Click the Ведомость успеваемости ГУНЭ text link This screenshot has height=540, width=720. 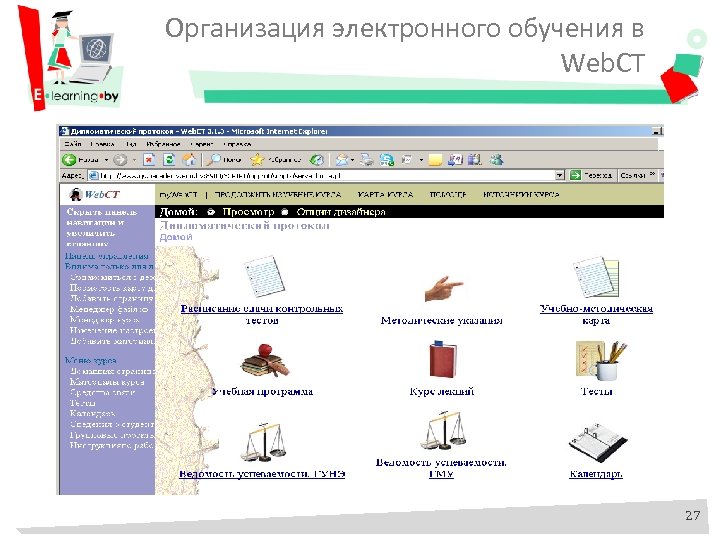262,474
